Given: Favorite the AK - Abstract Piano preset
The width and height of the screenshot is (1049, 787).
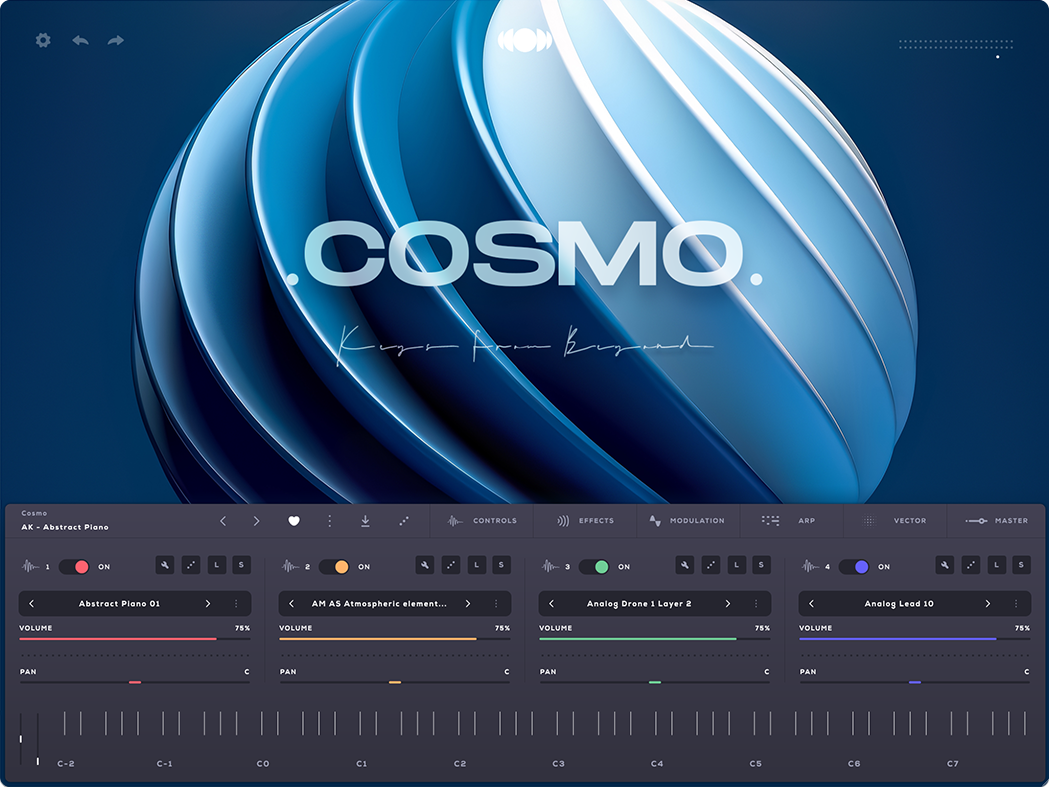Looking at the screenshot, I should coord(294,520).
